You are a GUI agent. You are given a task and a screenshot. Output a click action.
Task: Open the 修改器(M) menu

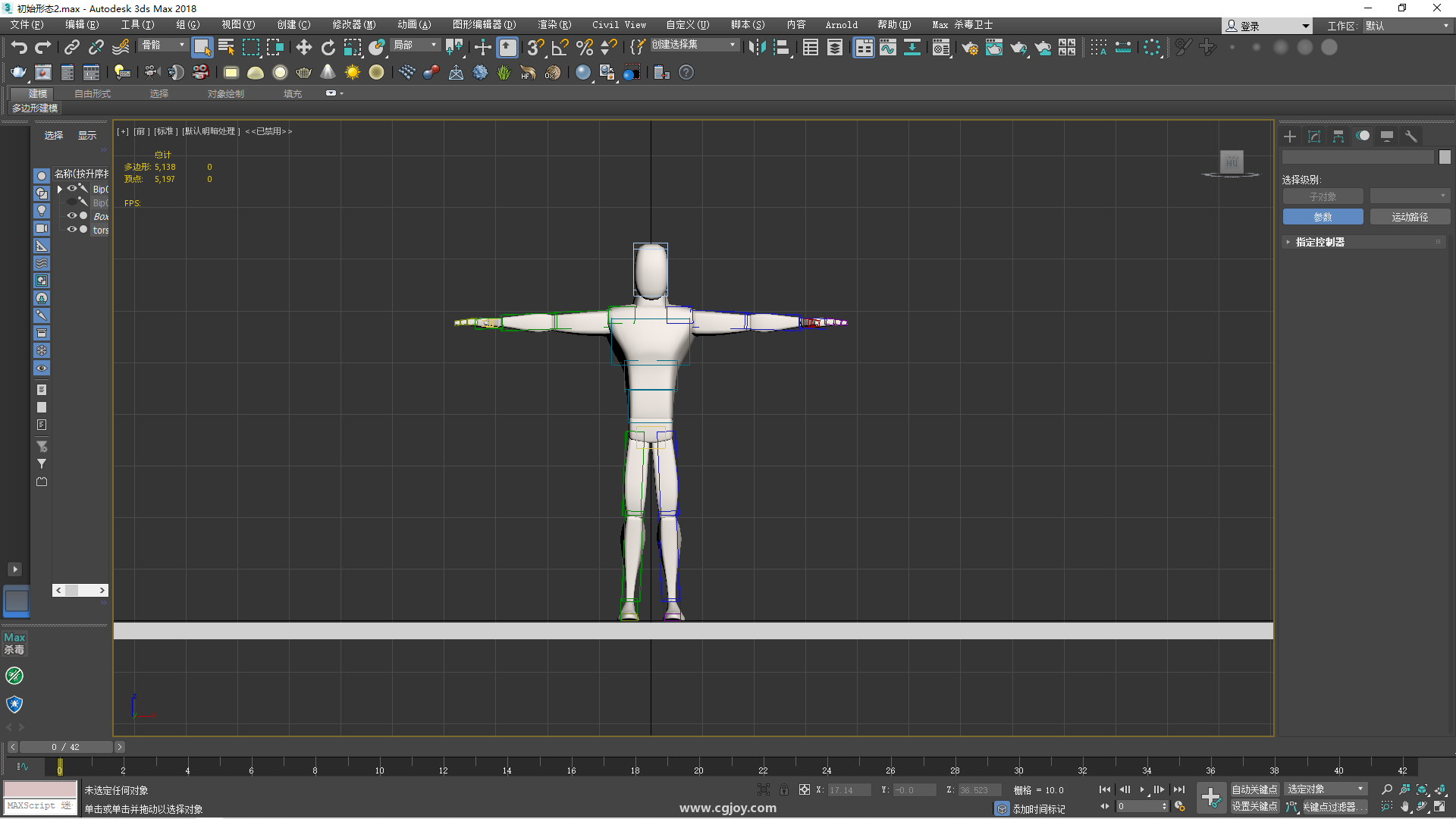coord(354,25)
